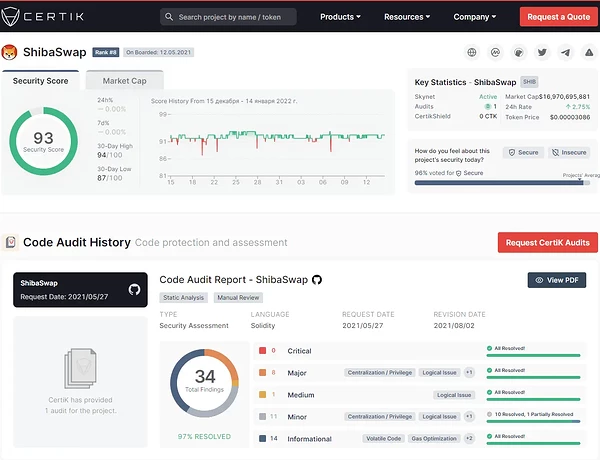Open the Products dropdown menu

(x=340, y=17)
